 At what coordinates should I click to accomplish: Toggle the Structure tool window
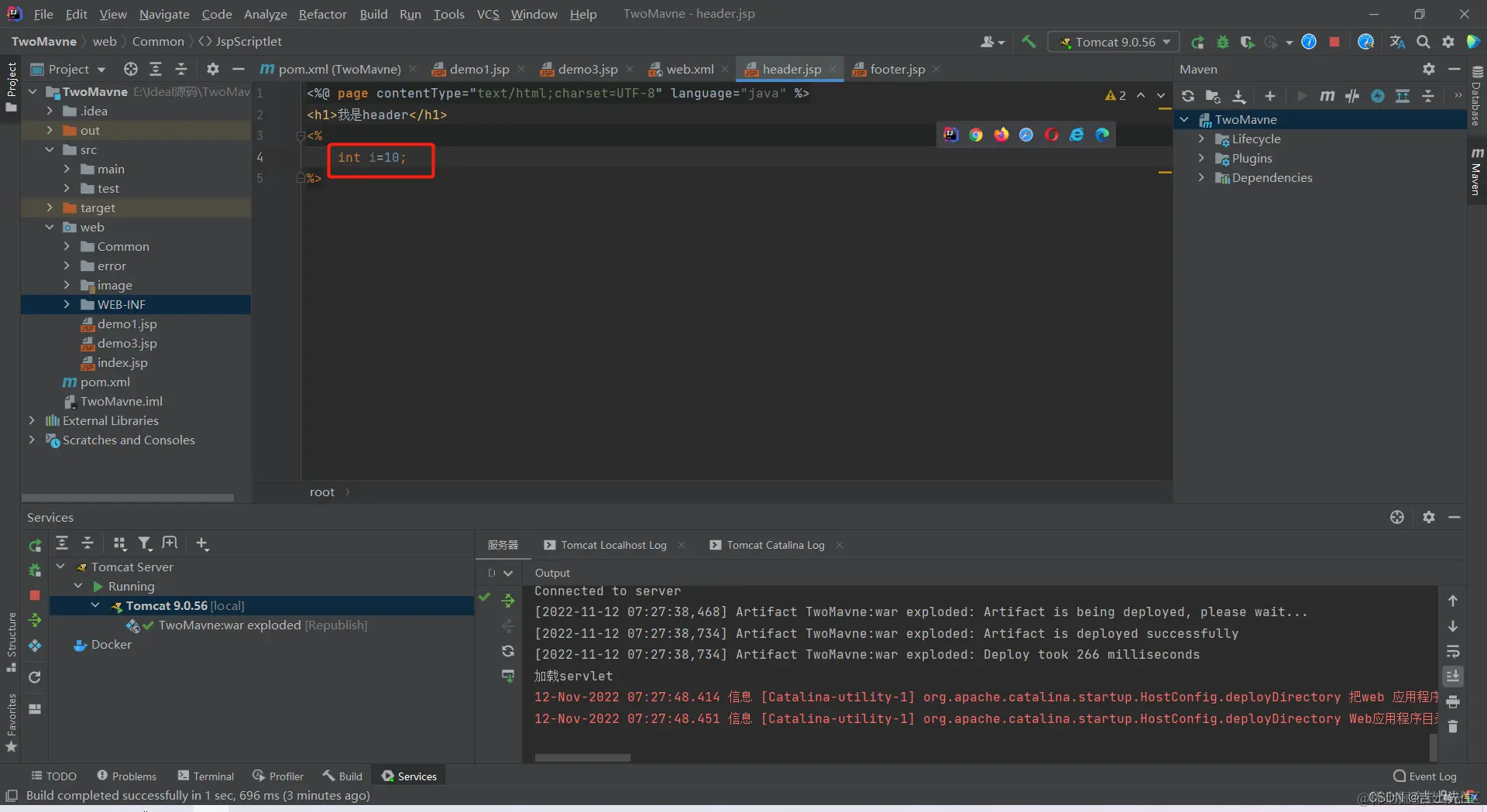tap(11, 642)
